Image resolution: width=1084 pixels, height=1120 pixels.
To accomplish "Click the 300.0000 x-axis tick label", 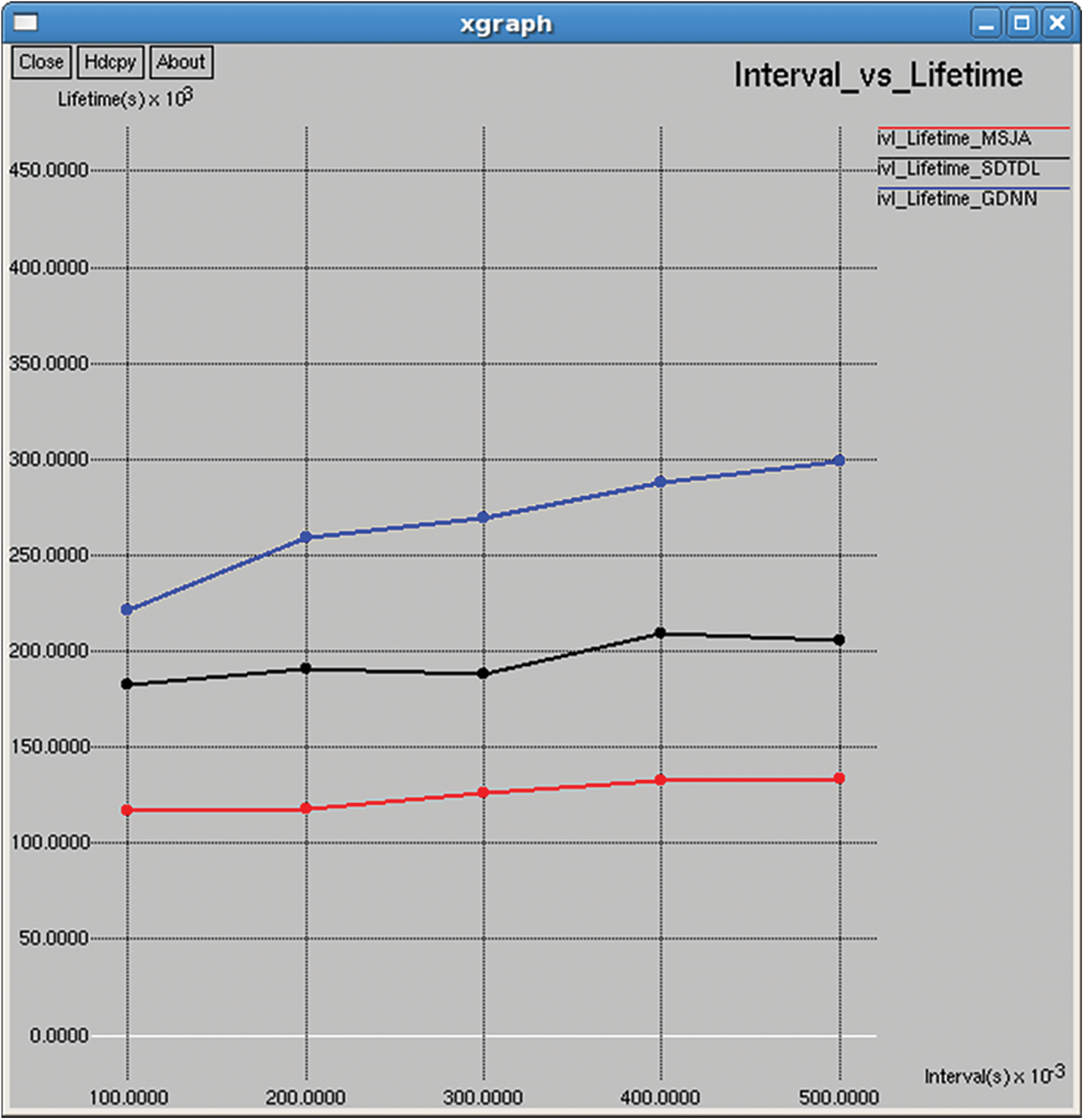I will click(x=483, y=1097).
